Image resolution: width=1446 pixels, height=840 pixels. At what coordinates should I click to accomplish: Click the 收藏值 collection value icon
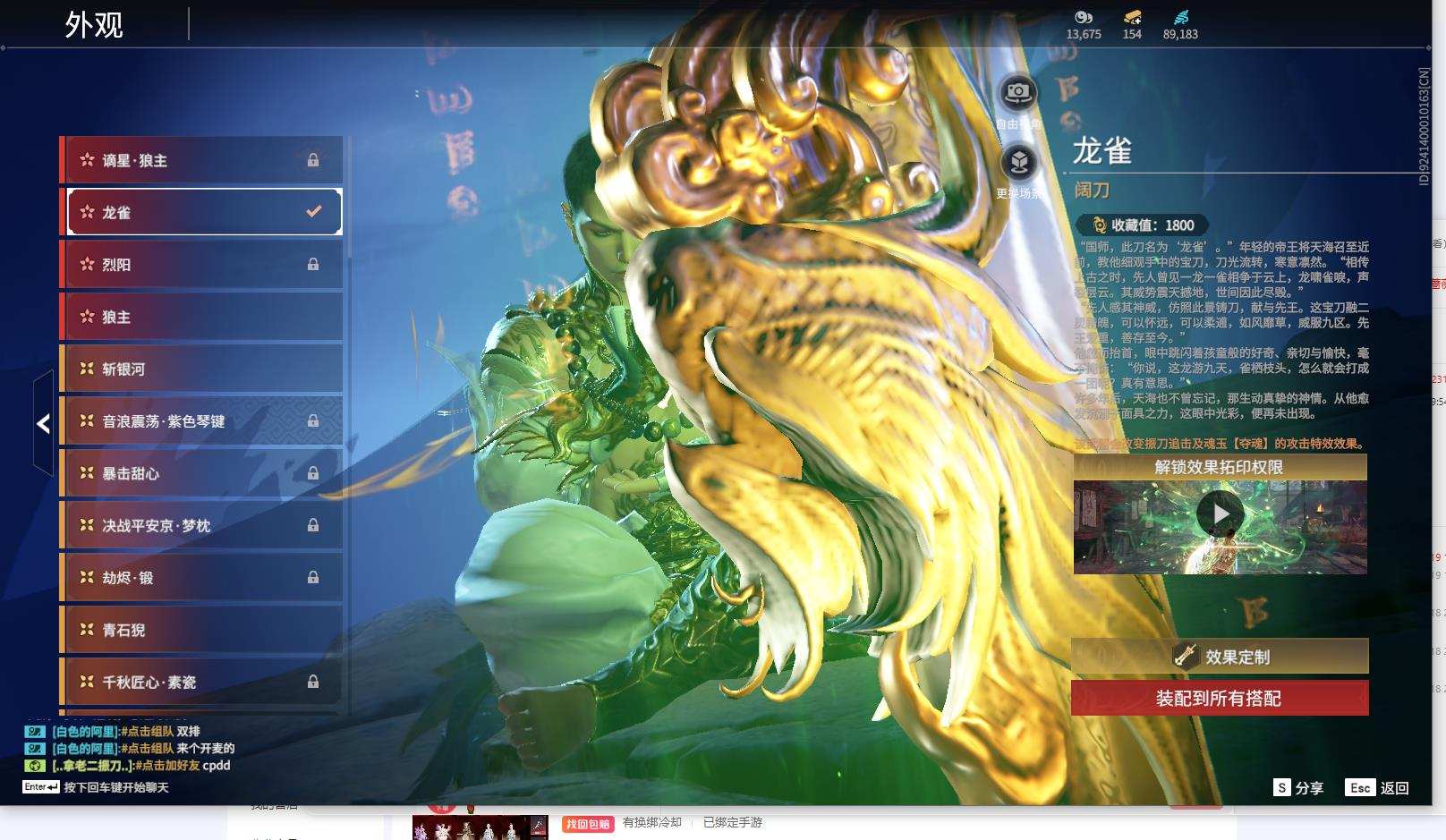(x=1100, y=225)
